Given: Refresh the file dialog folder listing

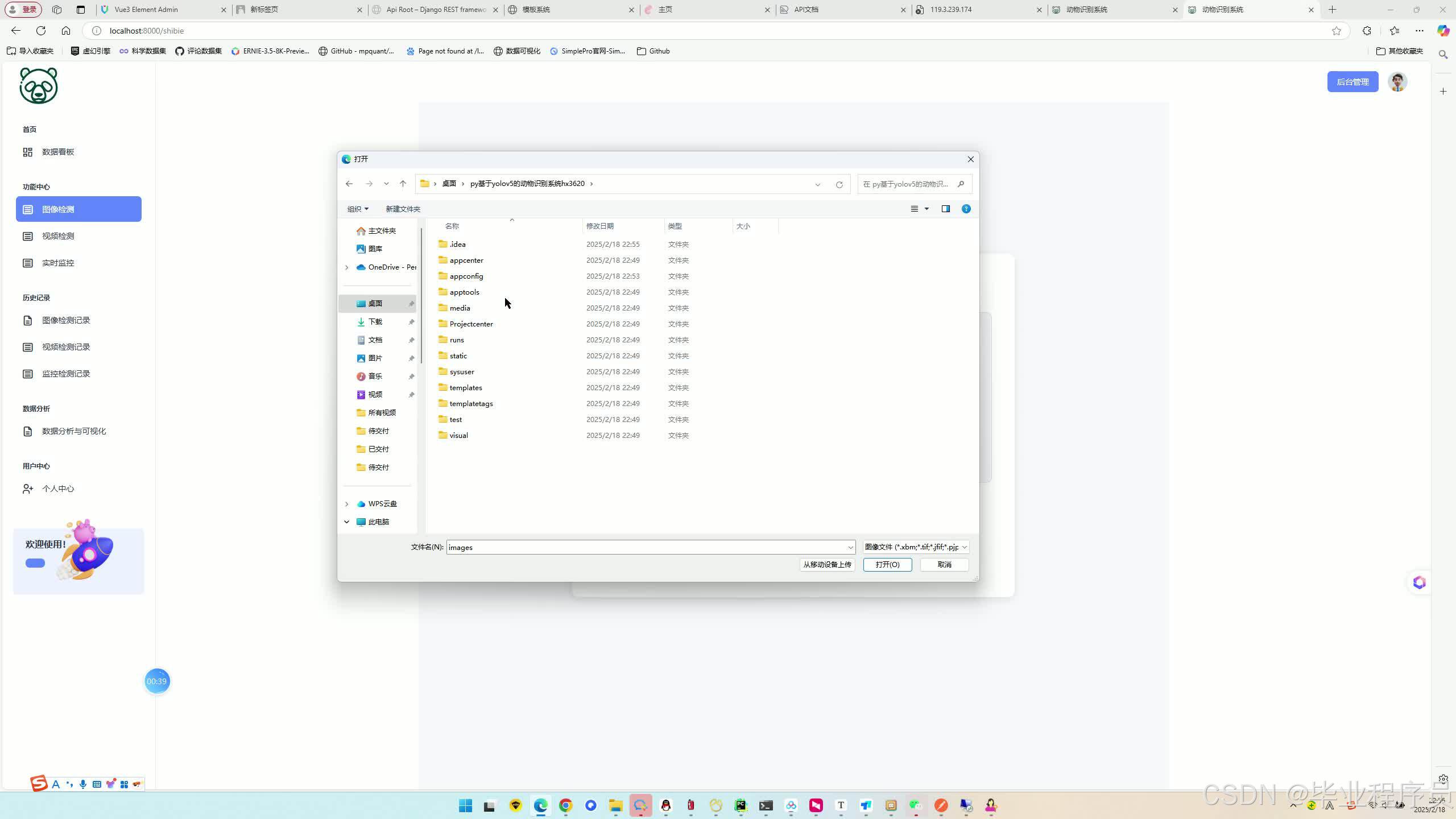Looking at the screenshot, I should 839,184.
